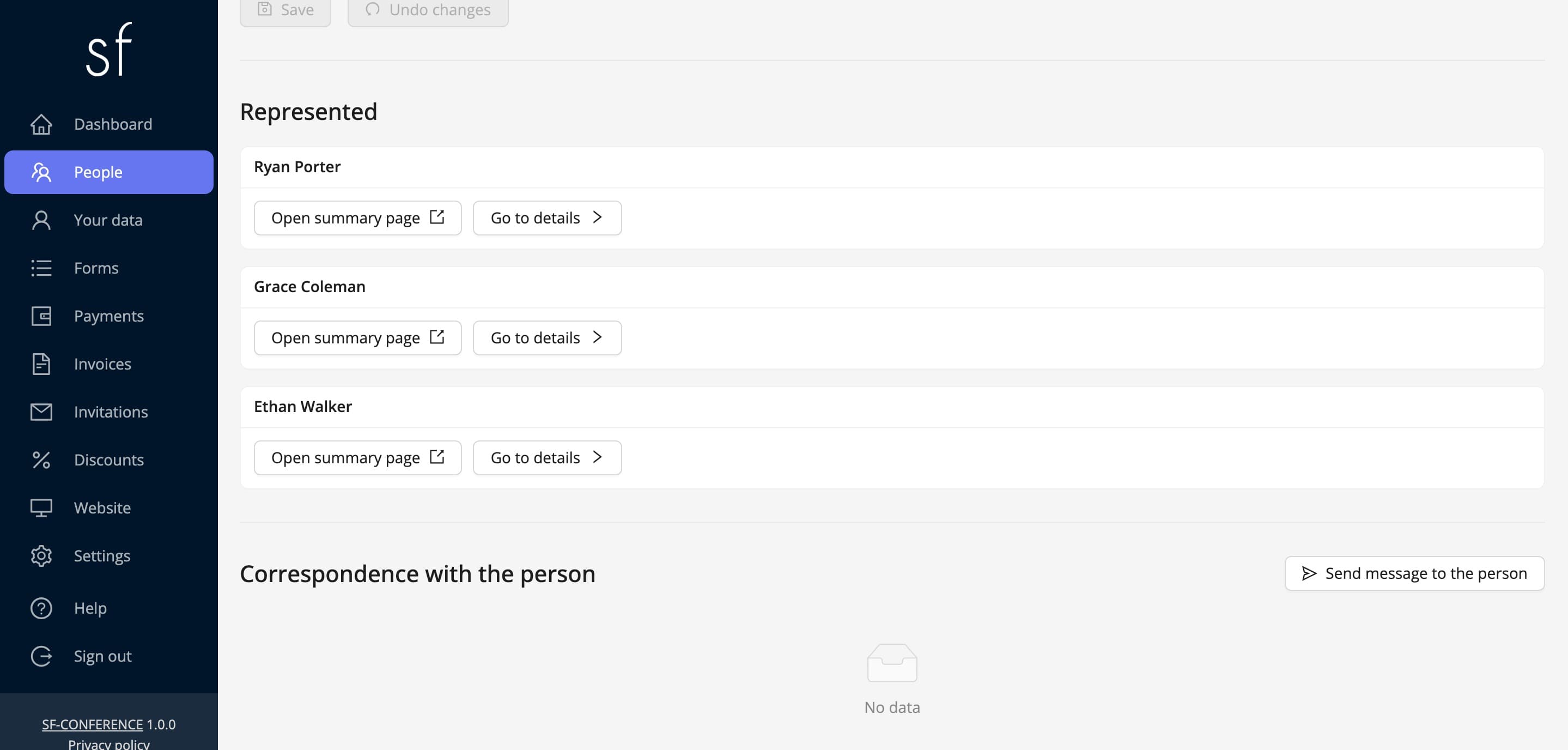
Task: Click the Dashboard home icon
Action: [41, 124]
